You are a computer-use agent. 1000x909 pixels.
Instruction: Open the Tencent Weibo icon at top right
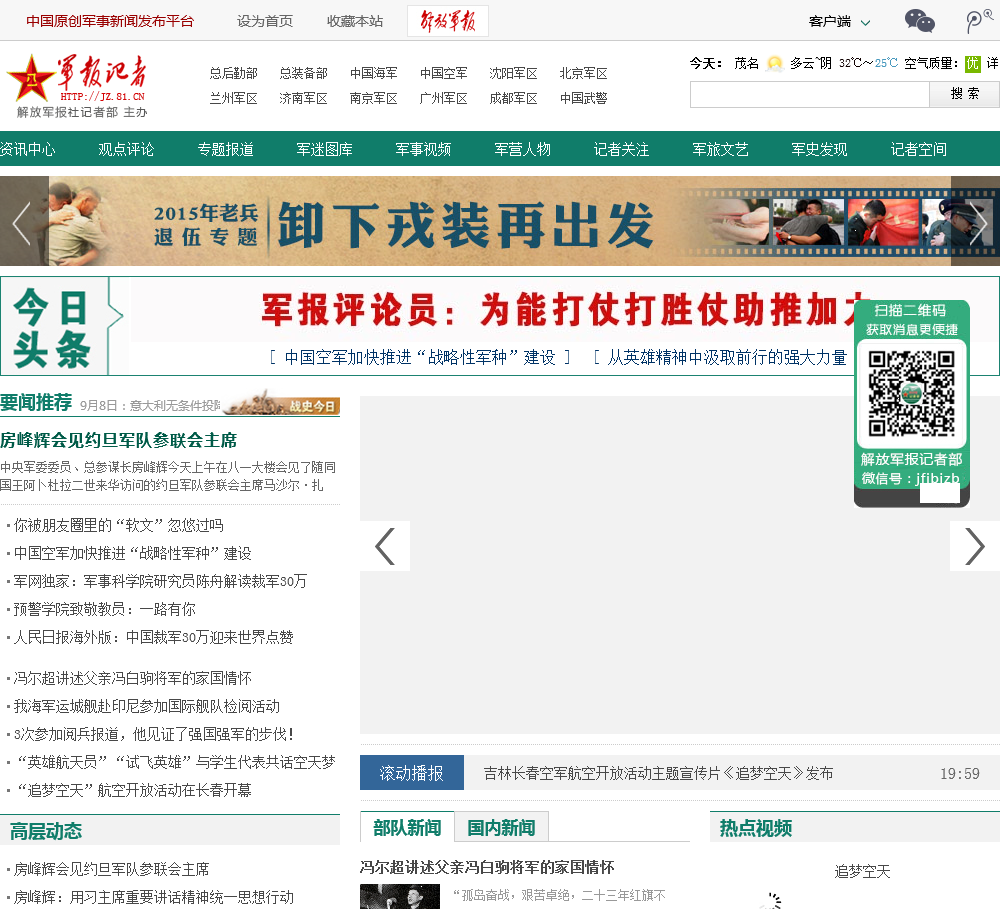[x=979, y=22]
